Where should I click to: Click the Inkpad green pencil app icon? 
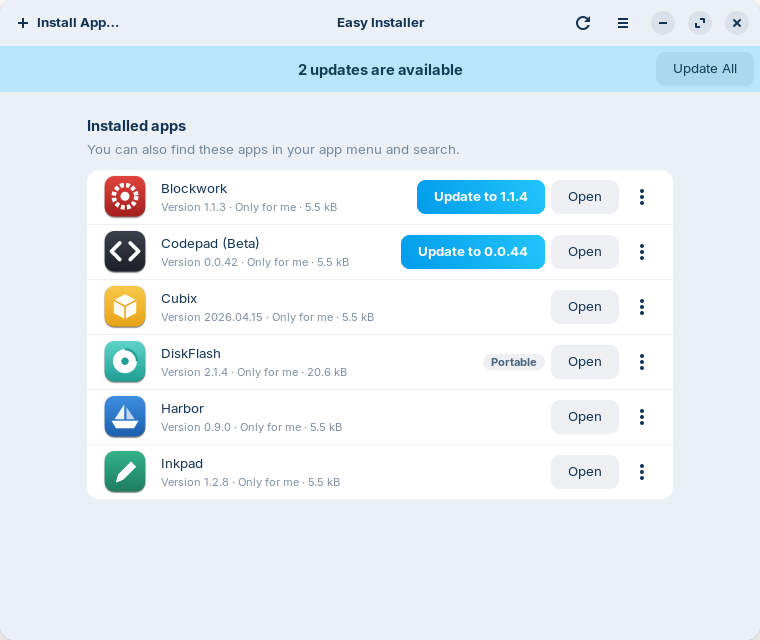pyautogui.click(x=125, y=472)
